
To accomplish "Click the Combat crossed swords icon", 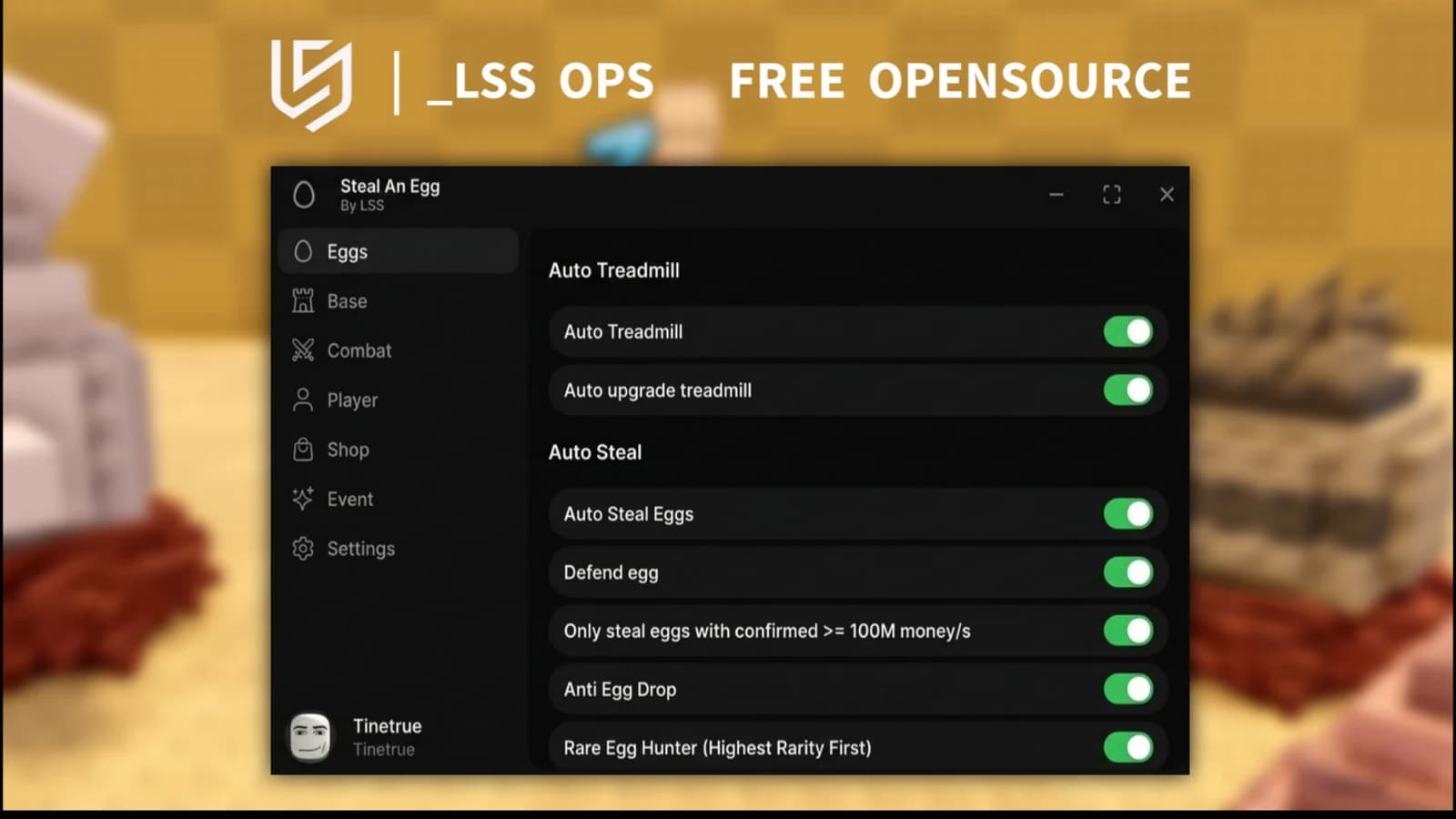I will 303,350.
